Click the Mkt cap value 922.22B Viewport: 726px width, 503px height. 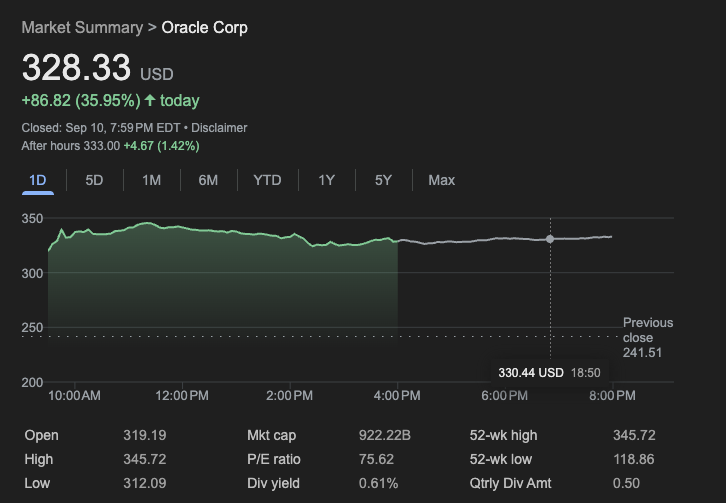(x=383, y=435)
